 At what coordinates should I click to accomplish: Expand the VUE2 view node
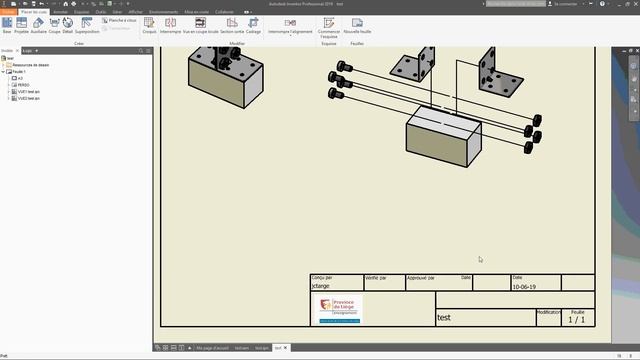coord(9,98)
